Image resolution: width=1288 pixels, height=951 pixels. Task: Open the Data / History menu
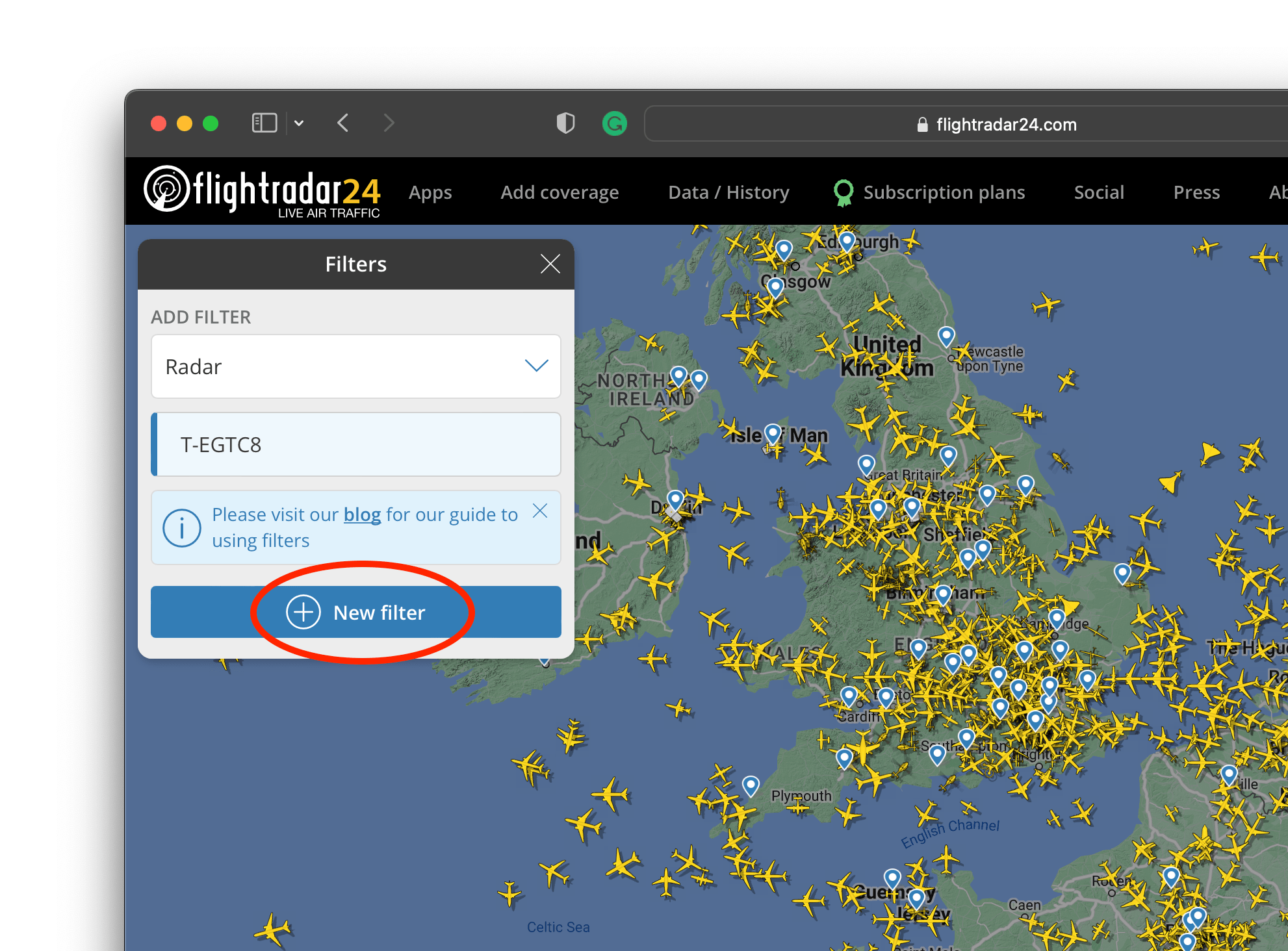pos(728,192)
